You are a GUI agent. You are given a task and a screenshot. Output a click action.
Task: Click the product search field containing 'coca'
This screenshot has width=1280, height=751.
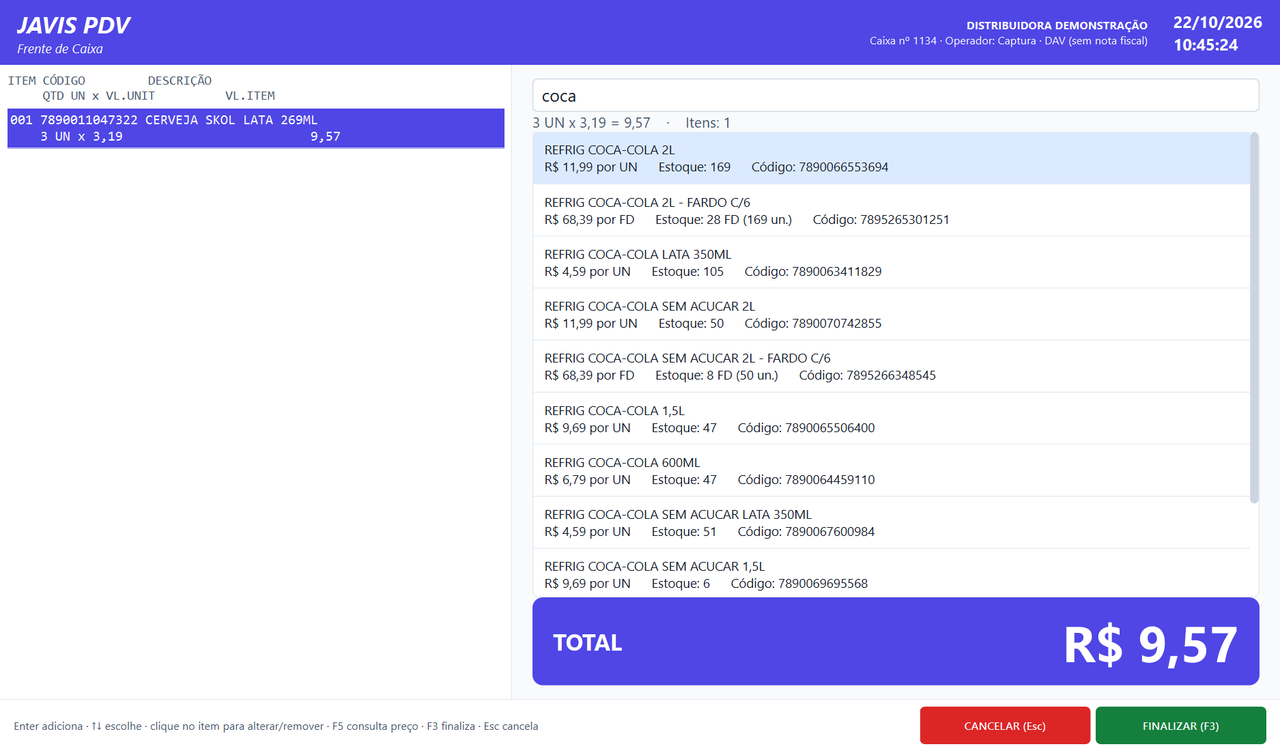click(895, 96)
